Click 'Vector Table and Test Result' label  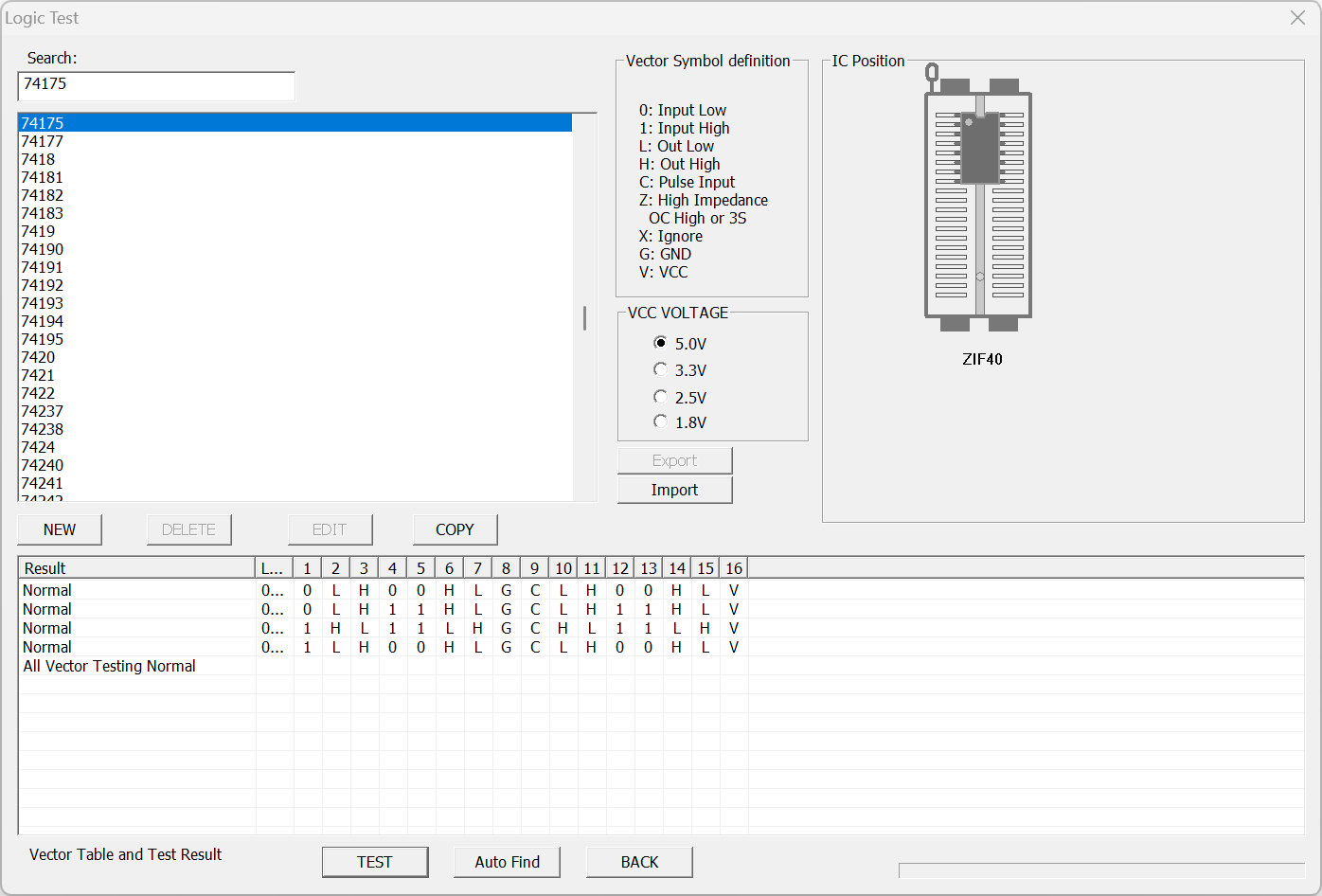(125, 854)
